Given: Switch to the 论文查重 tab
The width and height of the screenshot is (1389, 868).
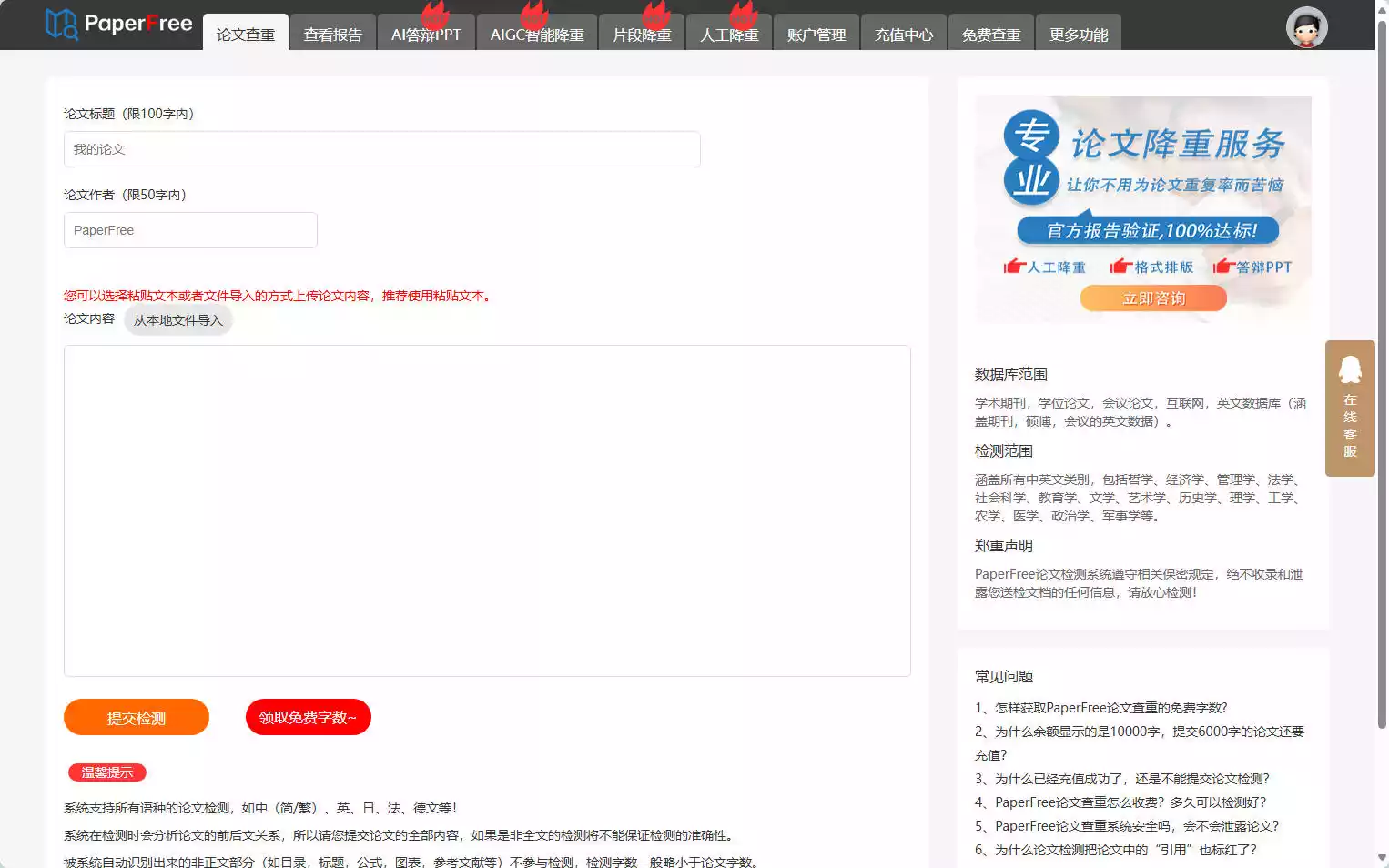Looking at the screenshot, I should point(246,35).
